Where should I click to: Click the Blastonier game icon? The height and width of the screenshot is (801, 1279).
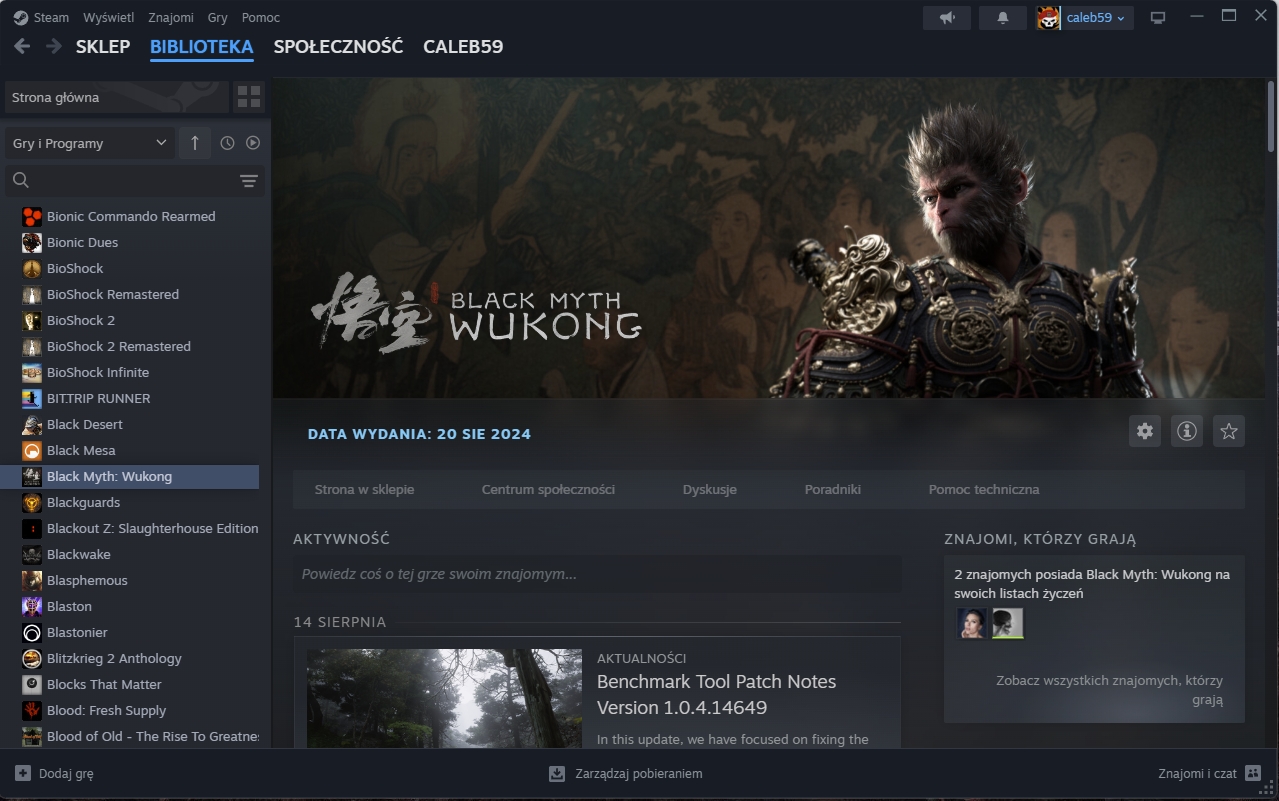coord(31,632)
